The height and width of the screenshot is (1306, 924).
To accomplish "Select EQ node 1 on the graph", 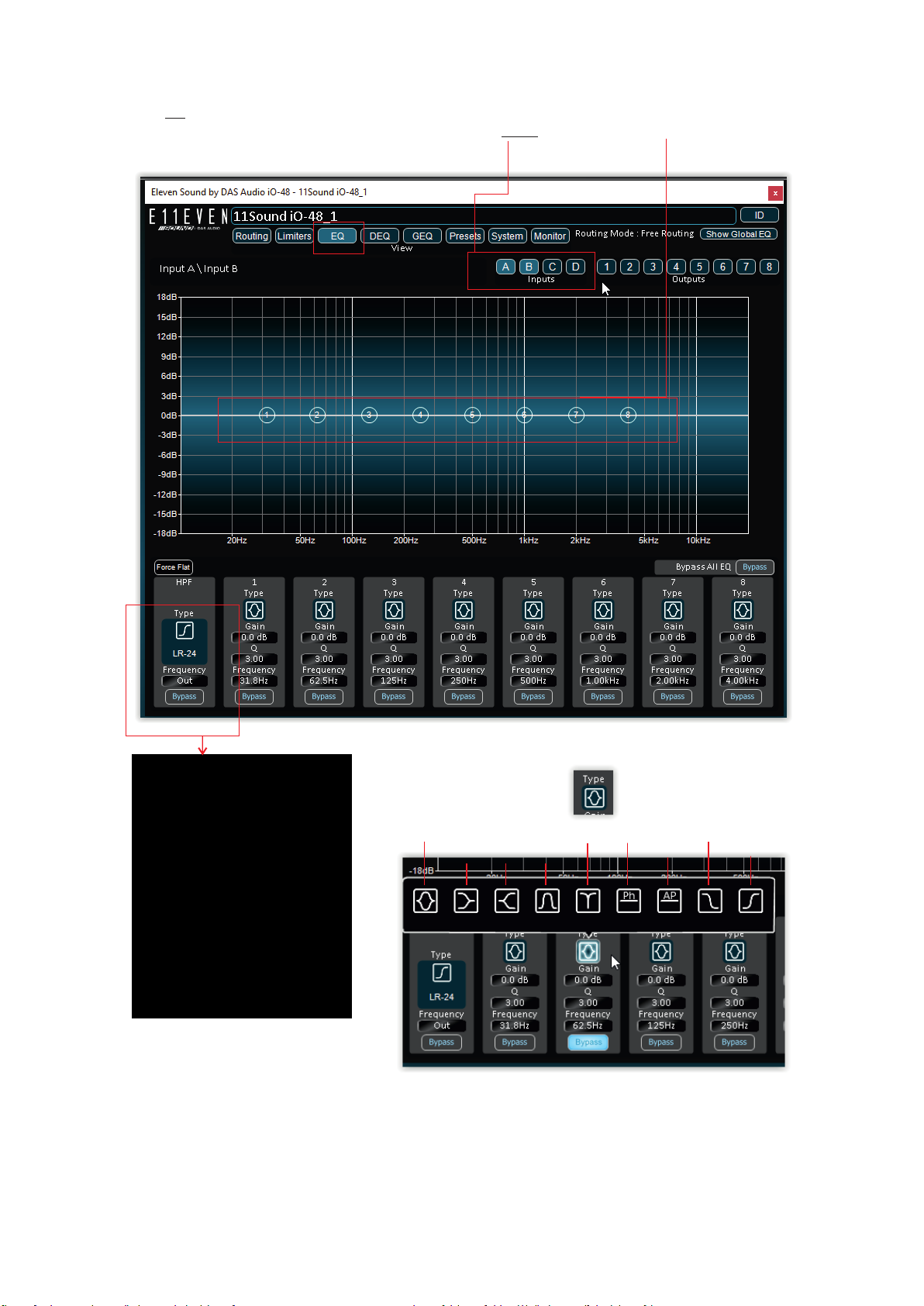I will pos(267,415).
